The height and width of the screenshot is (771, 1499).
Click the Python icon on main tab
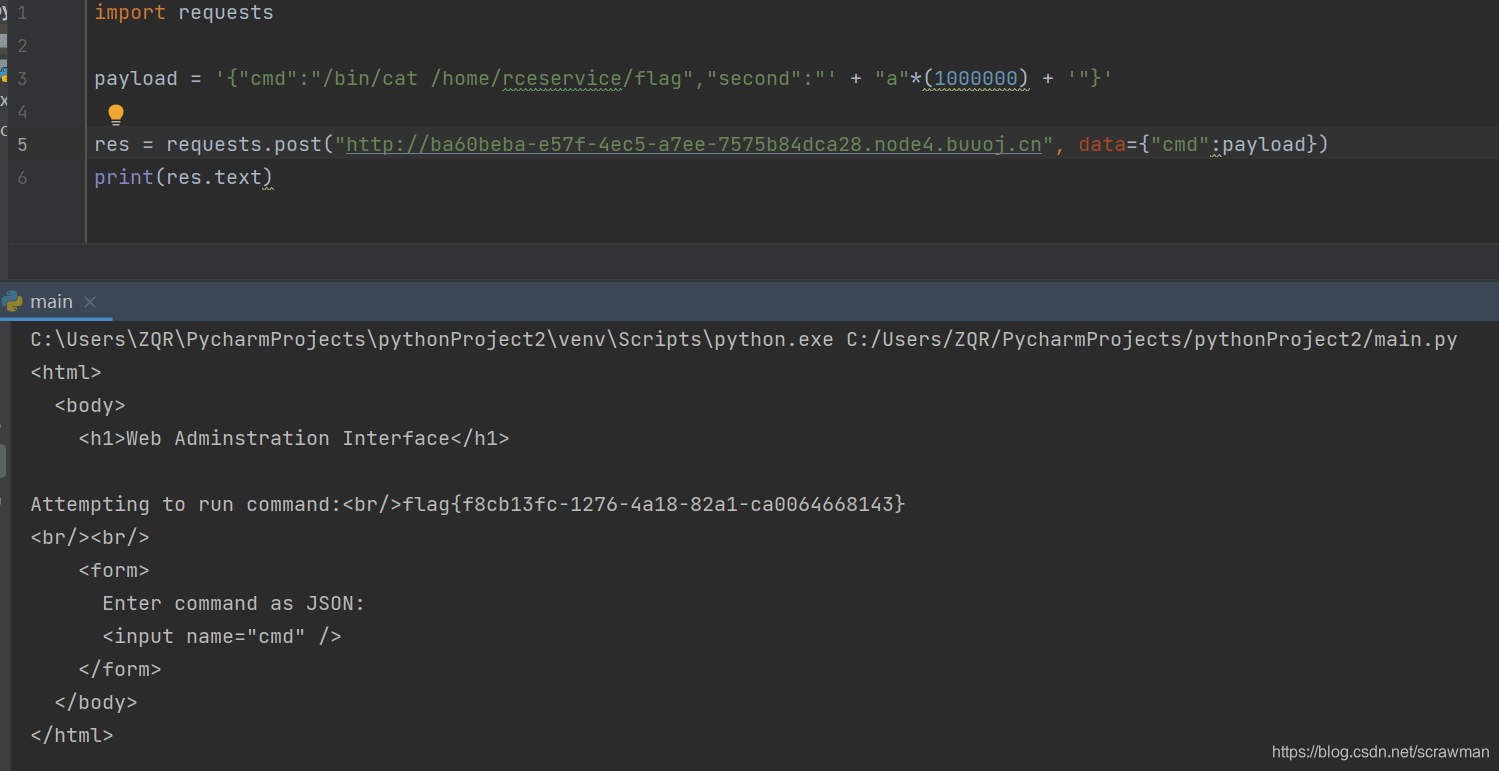[12, 301]
